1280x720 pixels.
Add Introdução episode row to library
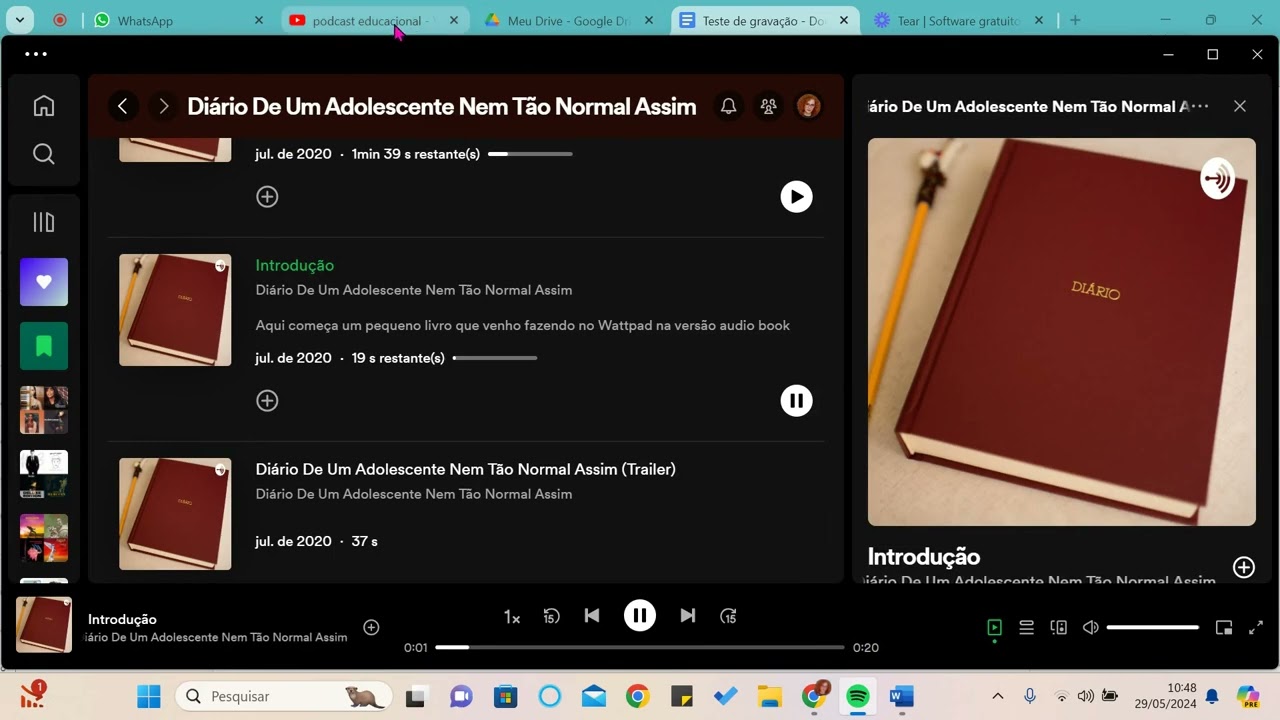pyautogui.click(x=267, y=401)
